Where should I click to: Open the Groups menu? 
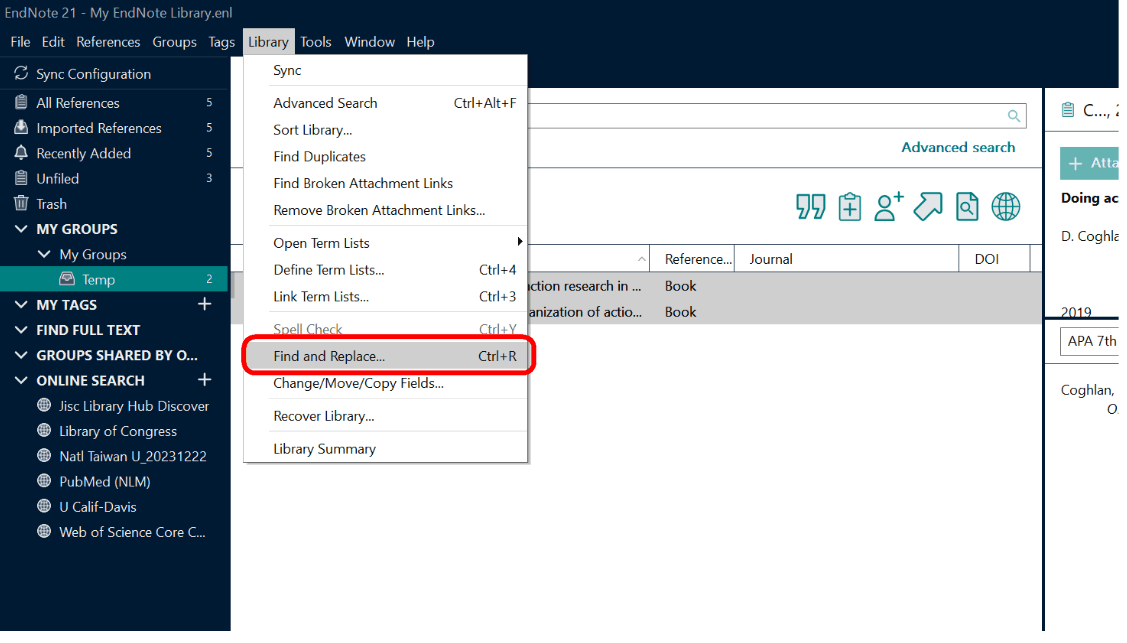pos(174,42)
